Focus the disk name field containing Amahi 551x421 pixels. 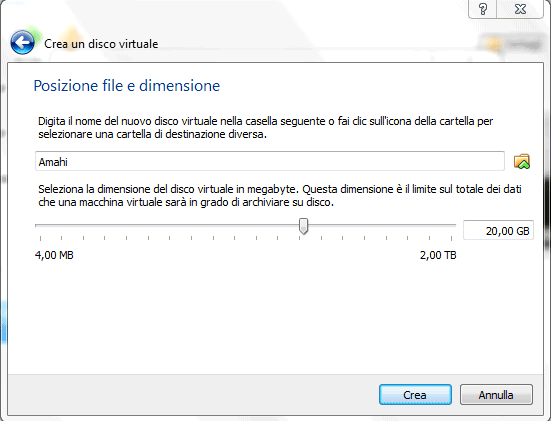click(x=270, y=161)
